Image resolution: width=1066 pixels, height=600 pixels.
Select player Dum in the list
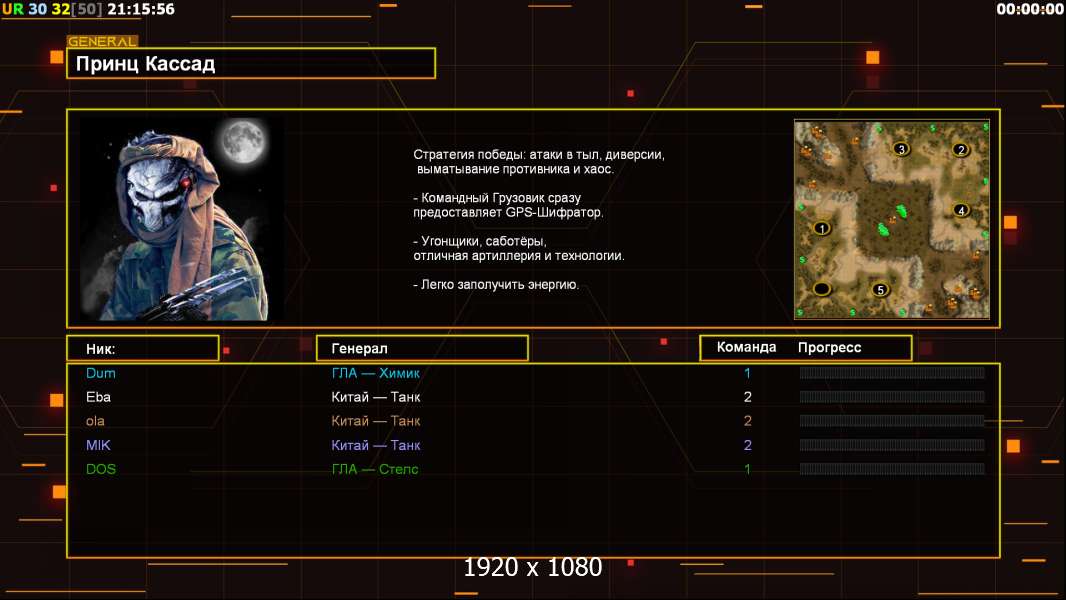101,373
